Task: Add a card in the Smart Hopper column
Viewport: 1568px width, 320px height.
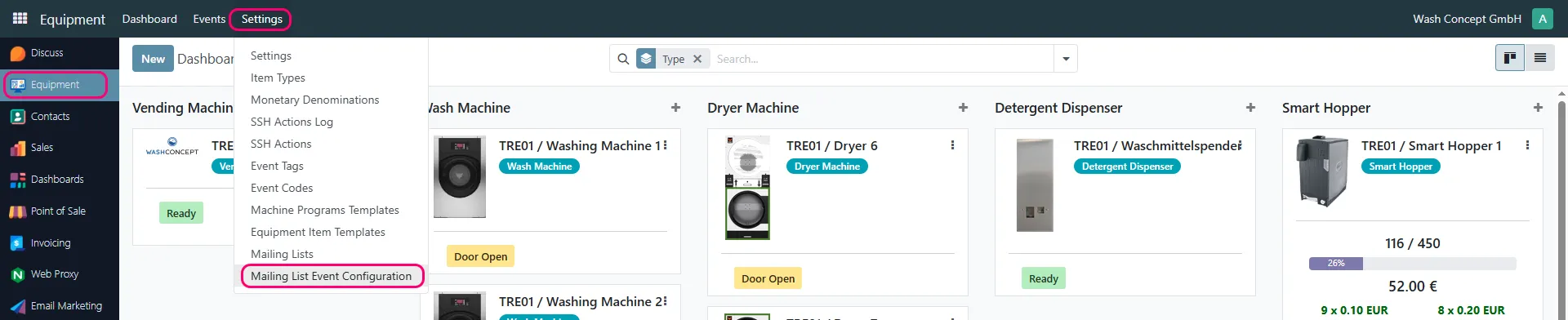Action: tap(1538, 108)
